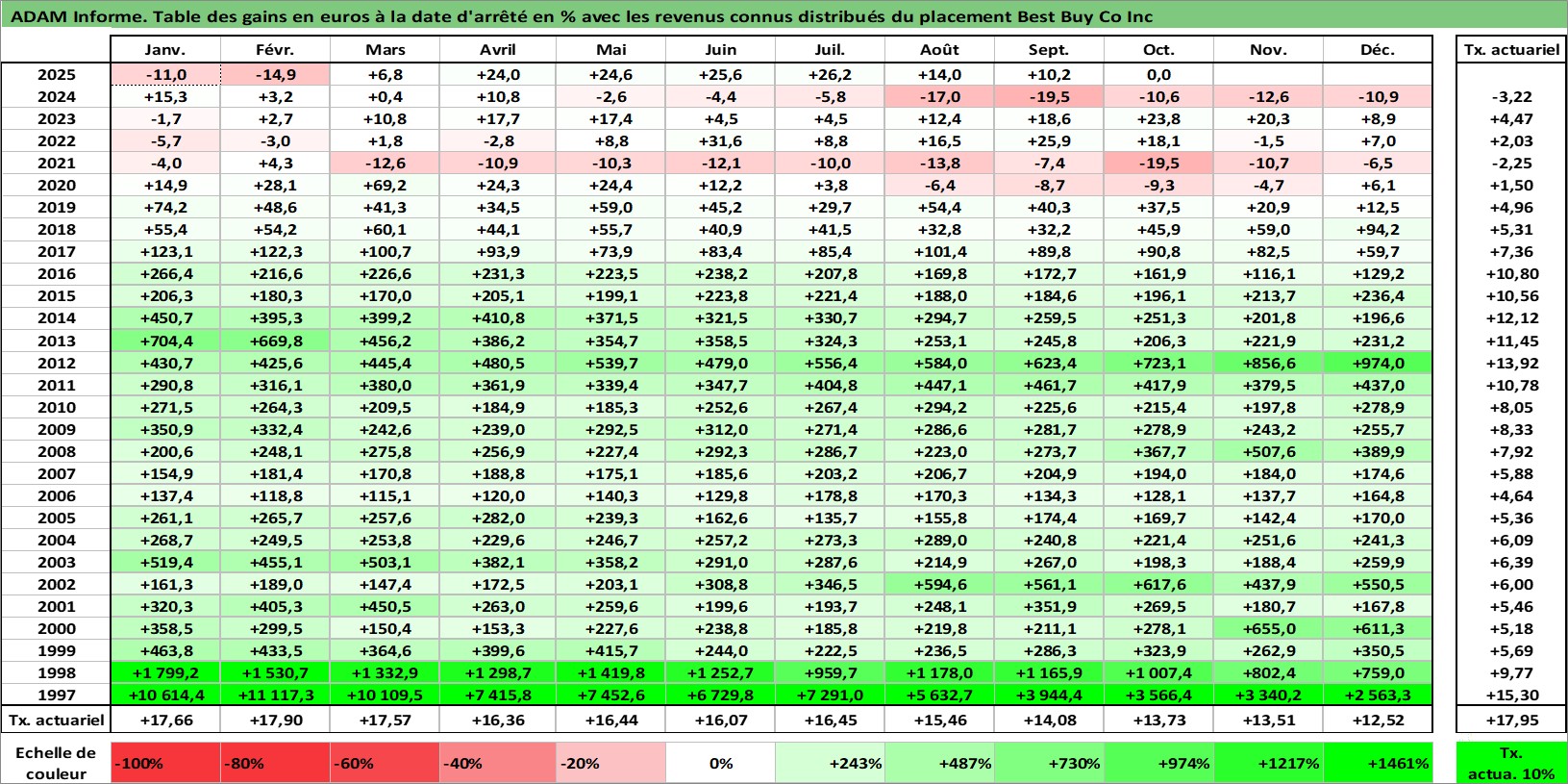
Task: Click the '+69,2' cell for Mars 2020
Action: [385, 185]
